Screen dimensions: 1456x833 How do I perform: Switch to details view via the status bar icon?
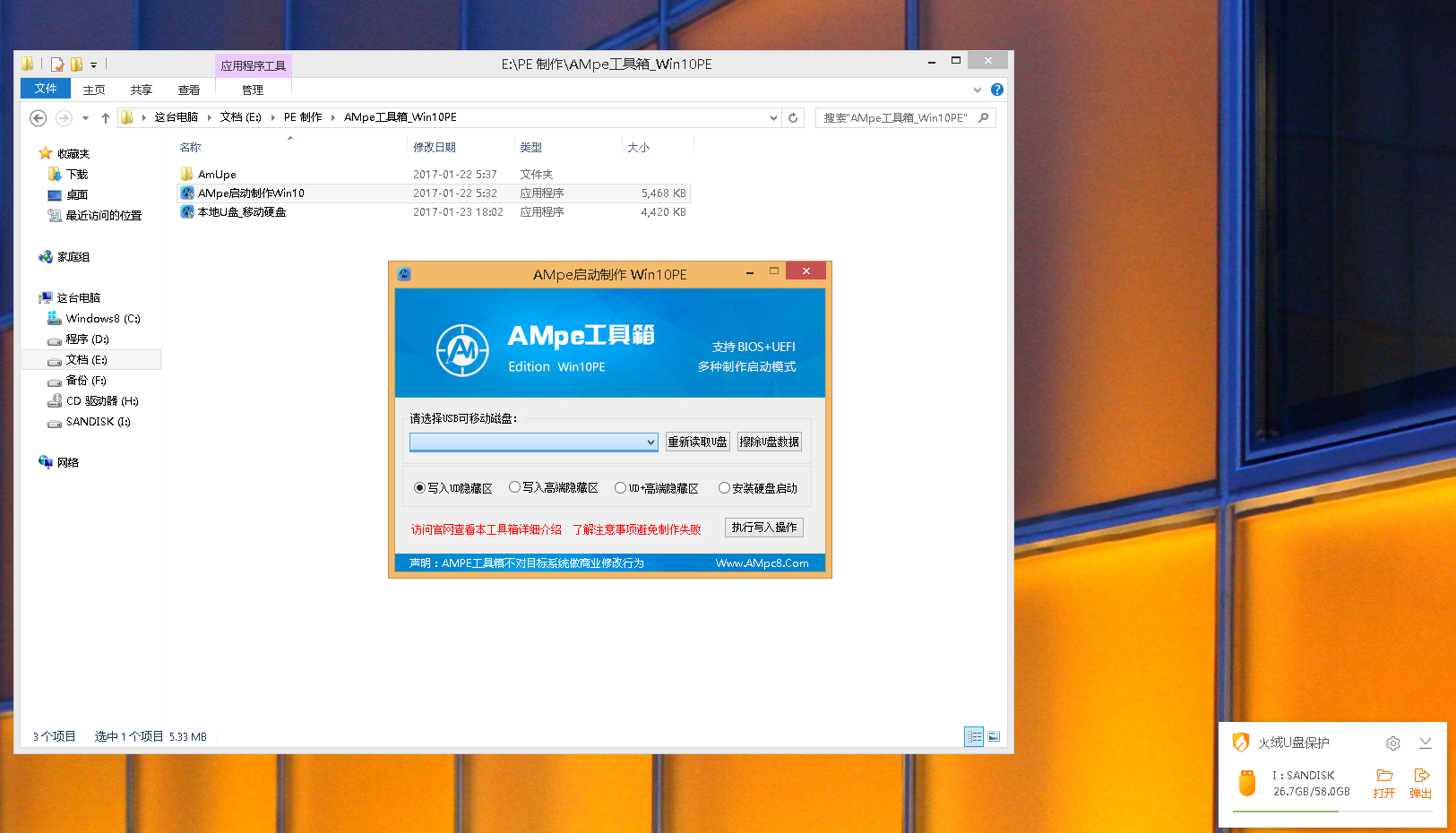click(x=974, y=736)
